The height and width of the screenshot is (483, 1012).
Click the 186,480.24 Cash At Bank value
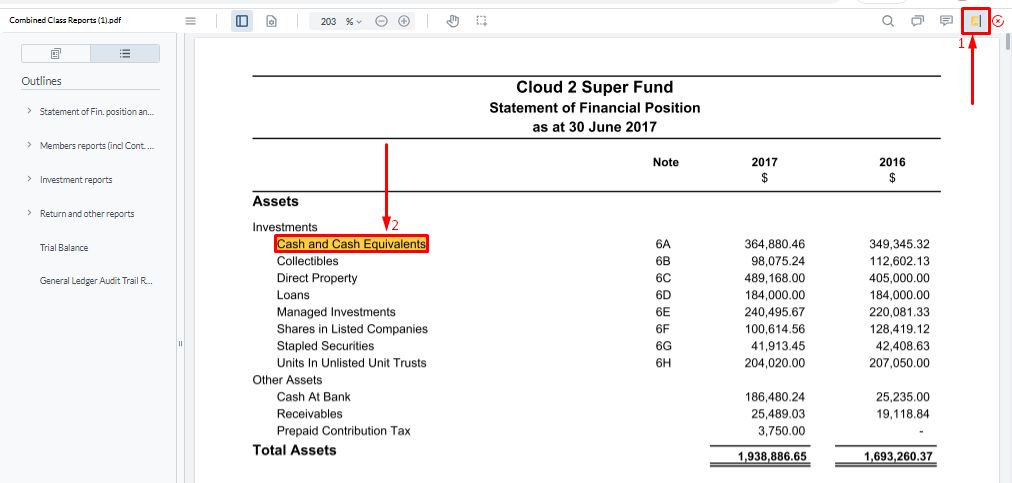774,396
